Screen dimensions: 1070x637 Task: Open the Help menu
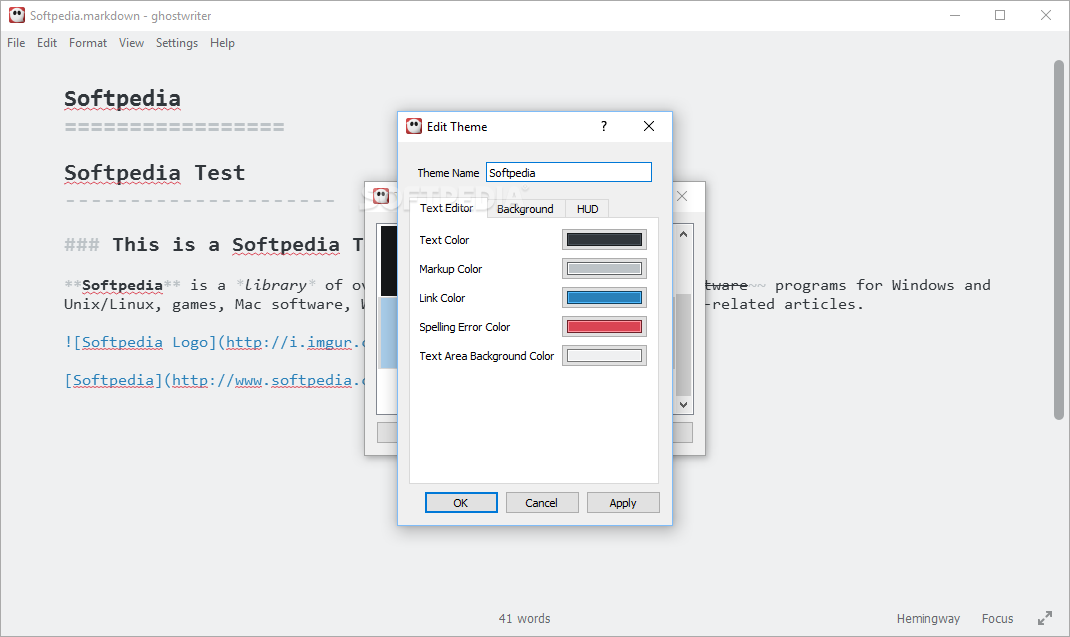tap(222, 43)
